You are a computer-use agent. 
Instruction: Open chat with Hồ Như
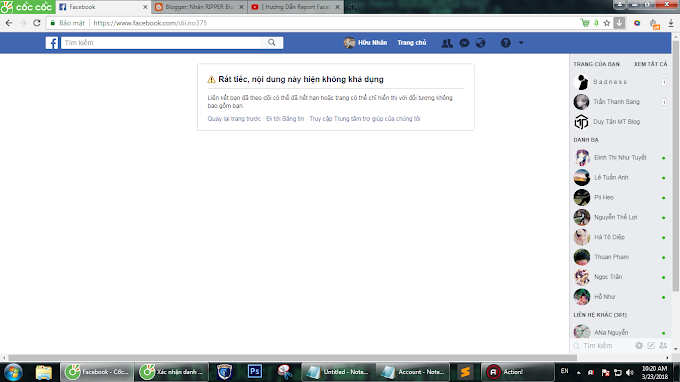tap(620, 297)
